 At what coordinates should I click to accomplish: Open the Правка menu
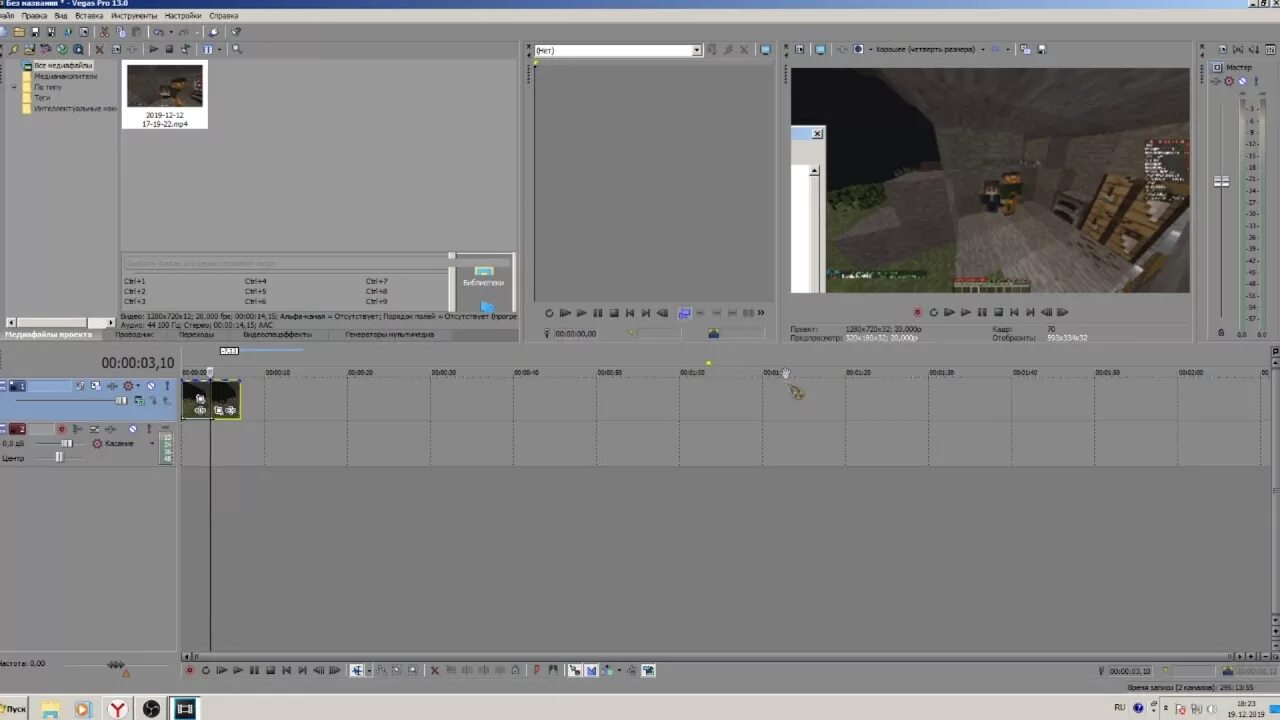tap(34, 16)
